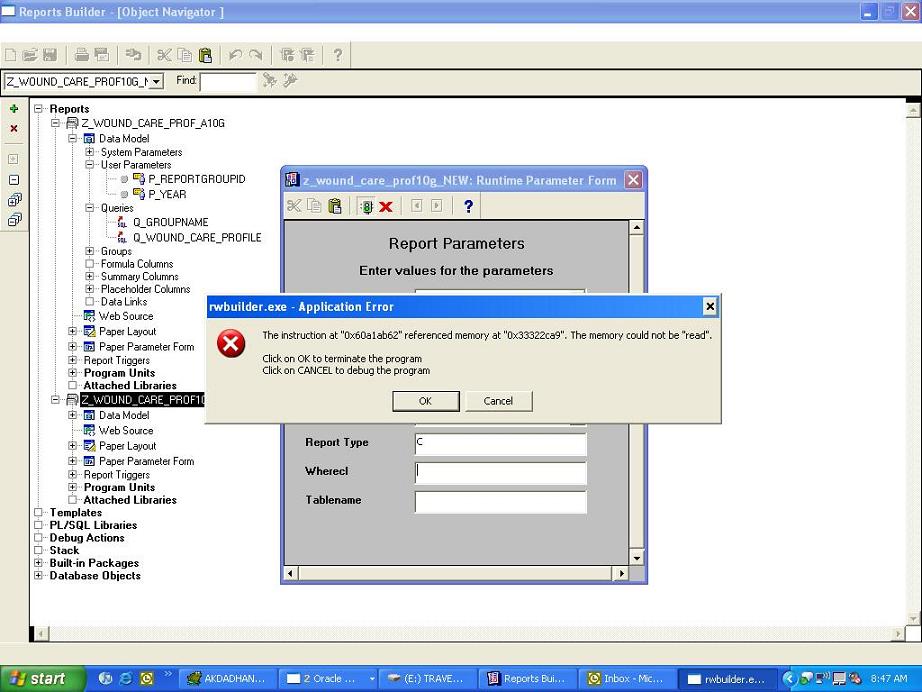Expand the System Parameters node
922x692 pixels.
click(x=90, y=152)
